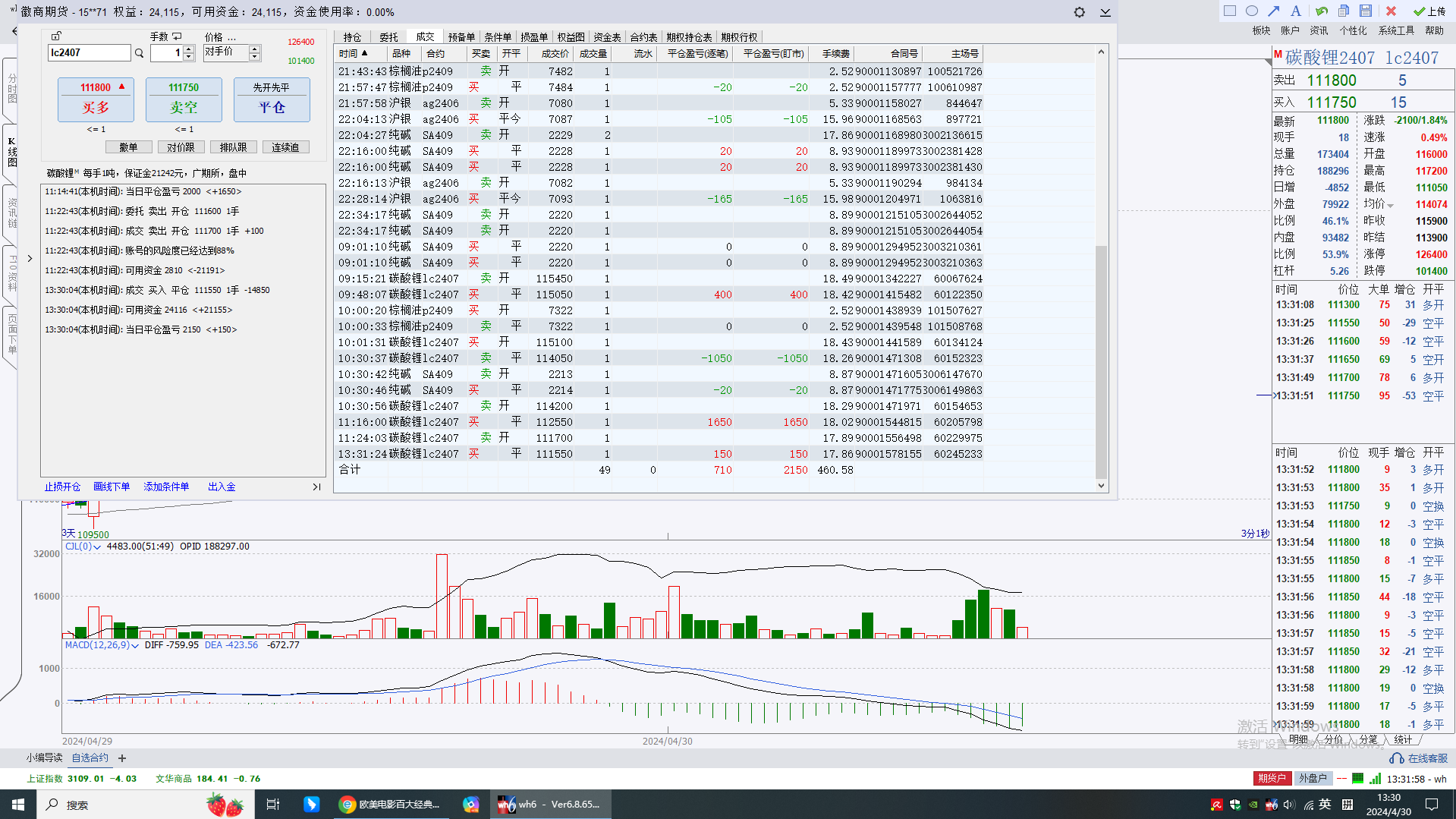Switch to the 条件单 tab
The image size is (1456, 819).
point(498,37)
